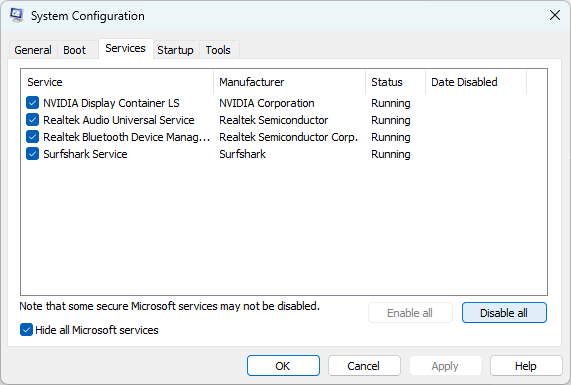571x385 pixels.
Task: Switch to the General tab
Action: (x=33, y=50)
